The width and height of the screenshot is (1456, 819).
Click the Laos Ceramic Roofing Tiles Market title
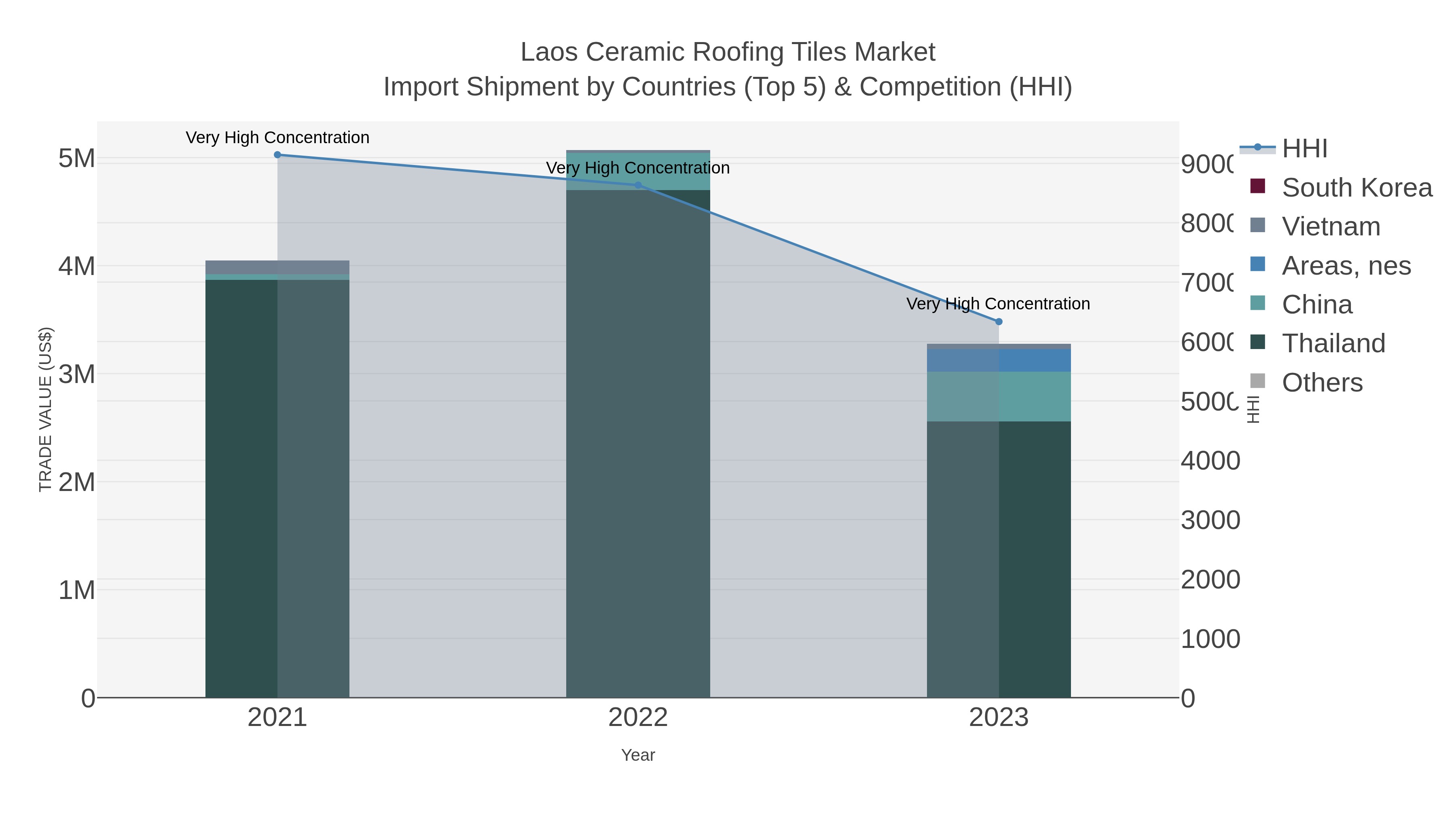tap(728, 52)
